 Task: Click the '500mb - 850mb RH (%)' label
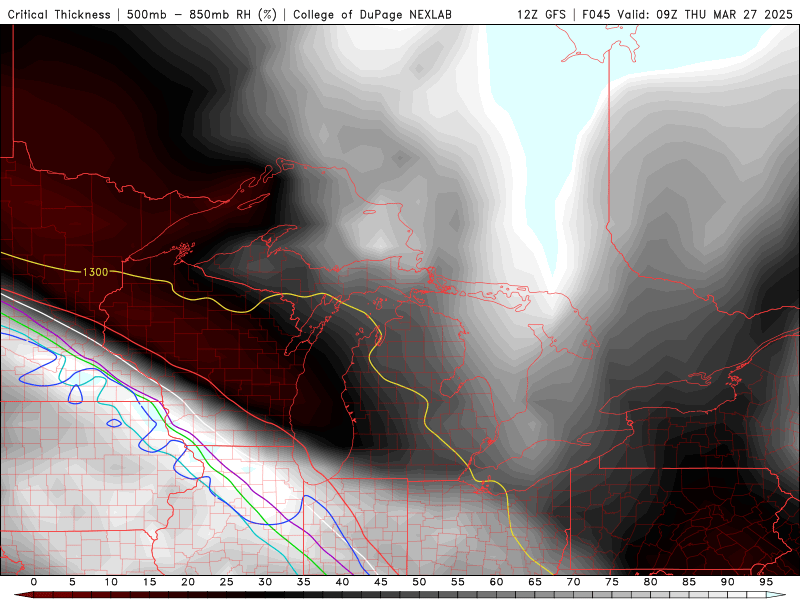coord(202,14)
